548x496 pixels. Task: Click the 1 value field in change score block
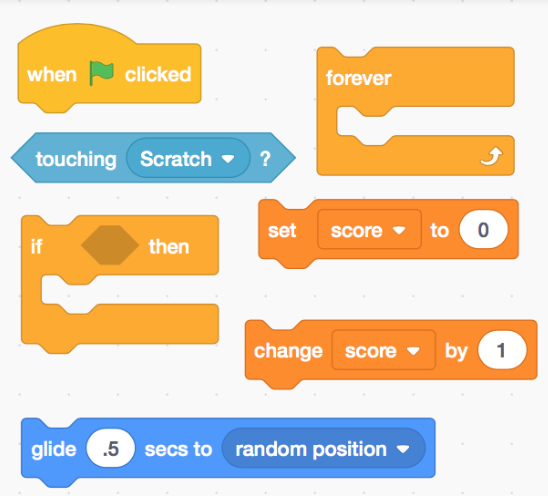click(502, 350)
